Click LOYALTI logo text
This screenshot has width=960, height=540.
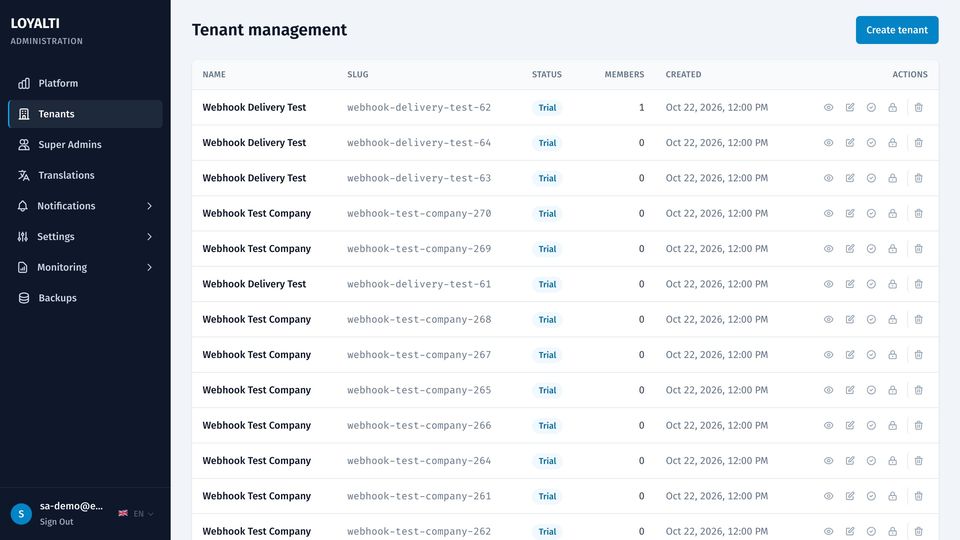35,23
